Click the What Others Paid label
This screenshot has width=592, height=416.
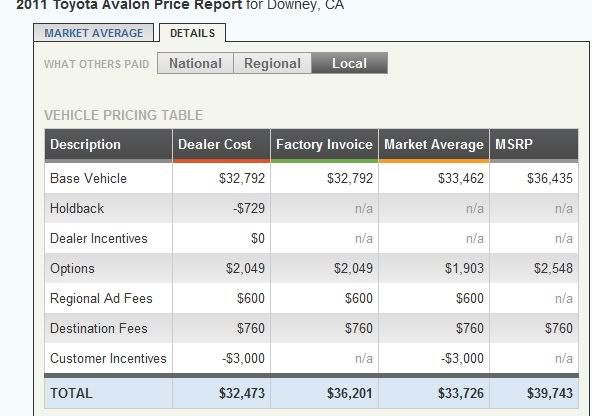[x=97, y=64]
